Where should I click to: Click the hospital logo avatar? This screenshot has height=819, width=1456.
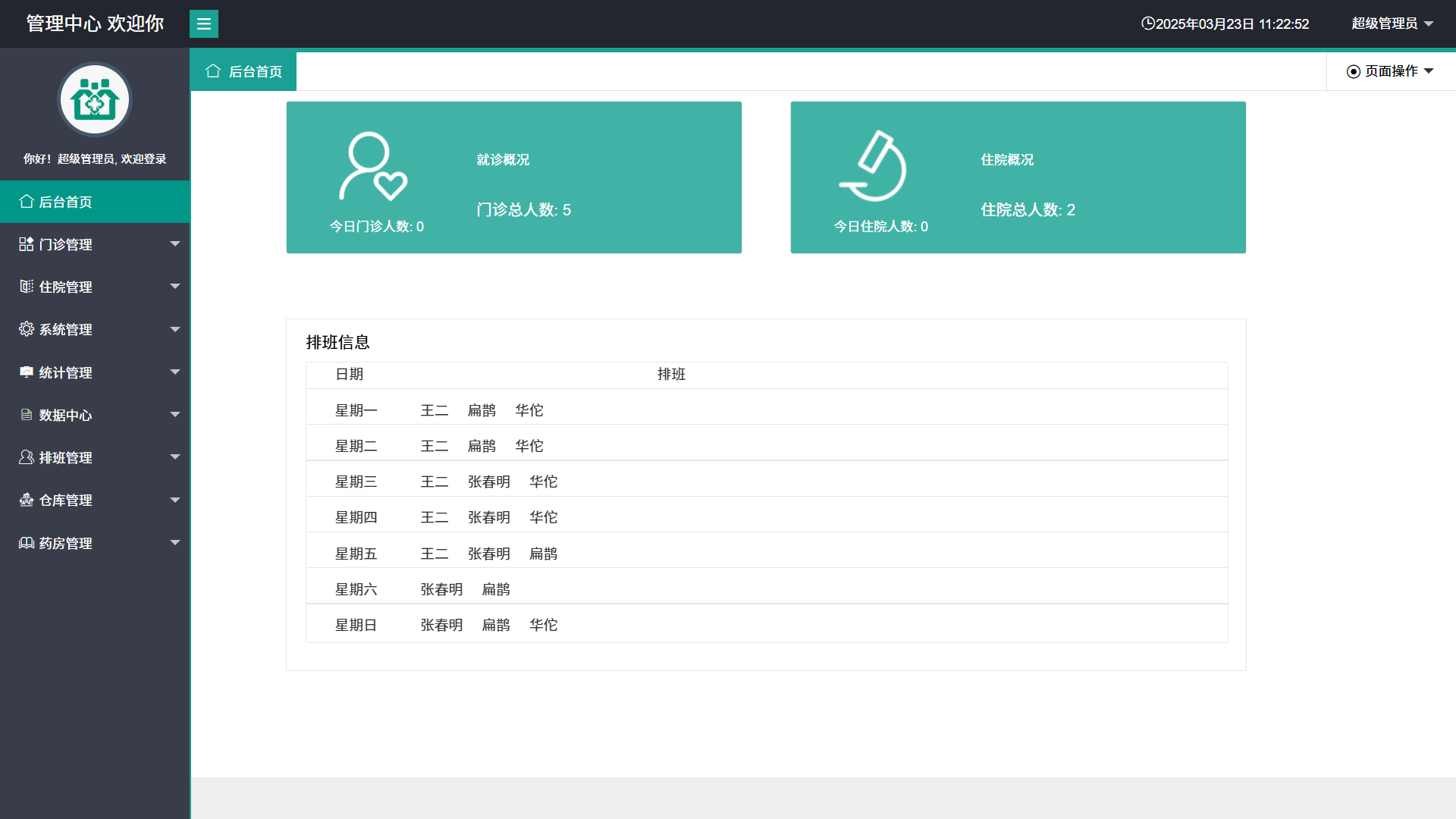coord(95,99)
